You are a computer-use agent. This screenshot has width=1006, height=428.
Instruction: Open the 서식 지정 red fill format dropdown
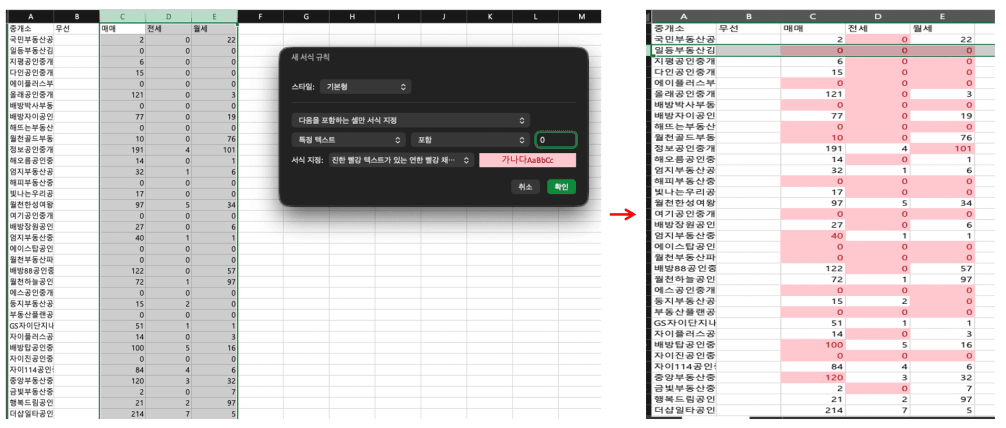(x=401, y=160)
